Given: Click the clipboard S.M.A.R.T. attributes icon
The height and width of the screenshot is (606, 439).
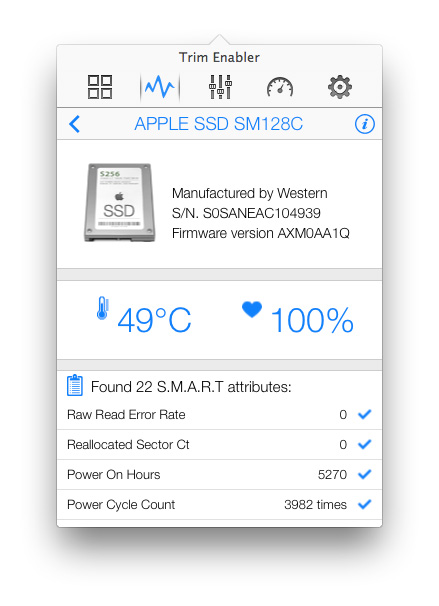Looking at the screenshot, I should click(x=75, y=385).
